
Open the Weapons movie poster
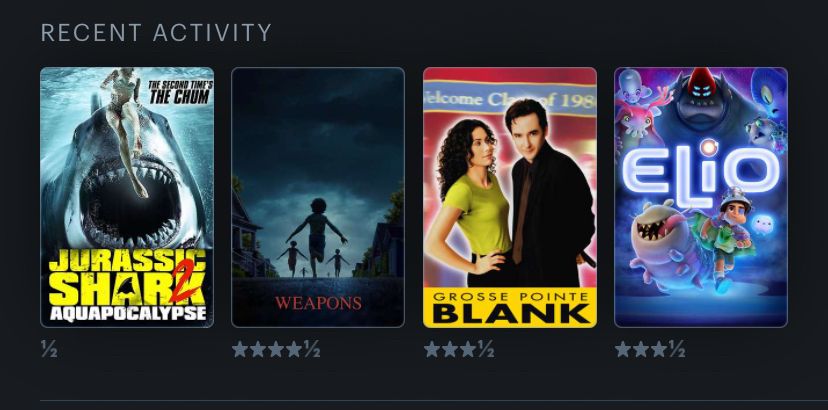pos(318,197)
